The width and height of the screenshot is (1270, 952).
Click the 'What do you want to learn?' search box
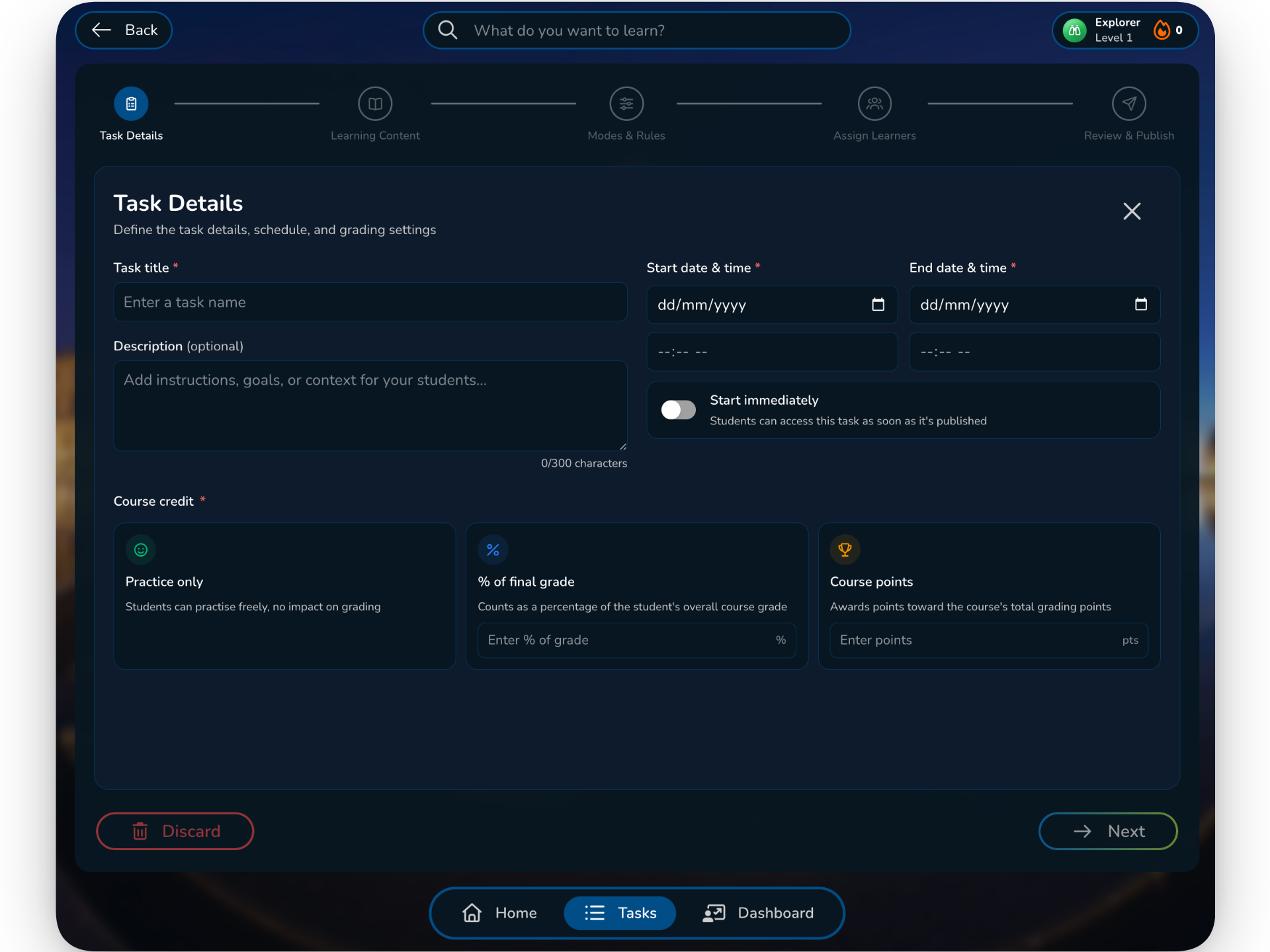[636, 30]
